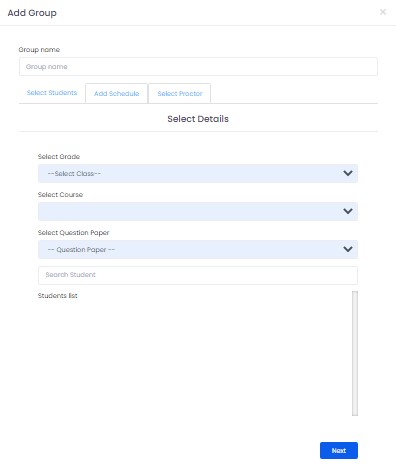Click the Select Grade label
The width and height of the screenshot is (396, 472).
click(x=59, y=157)
